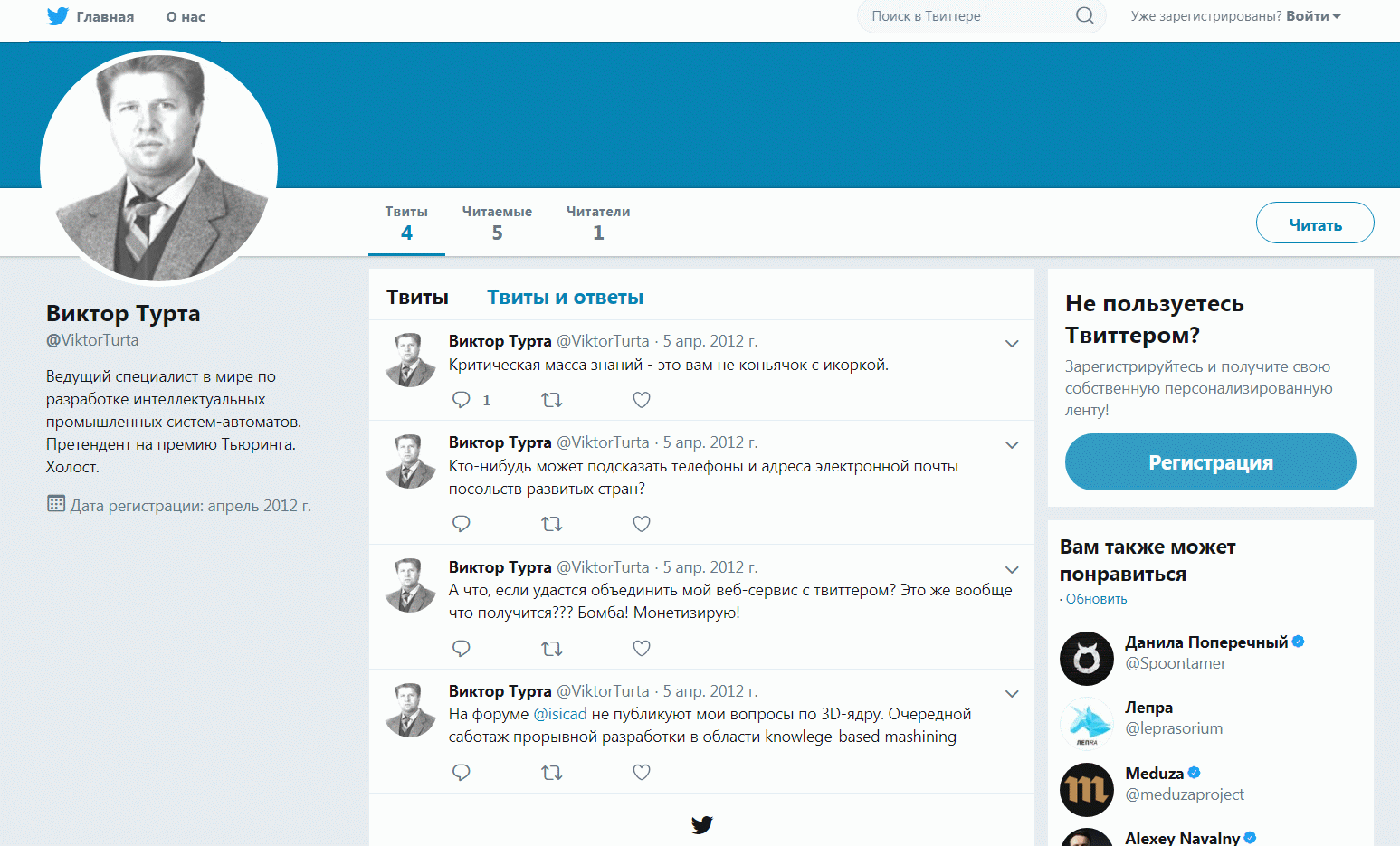Screen dimensions: 1400x846
Task: Select the 'Твиты 4' profile tab
Action: tap(406, 223)
